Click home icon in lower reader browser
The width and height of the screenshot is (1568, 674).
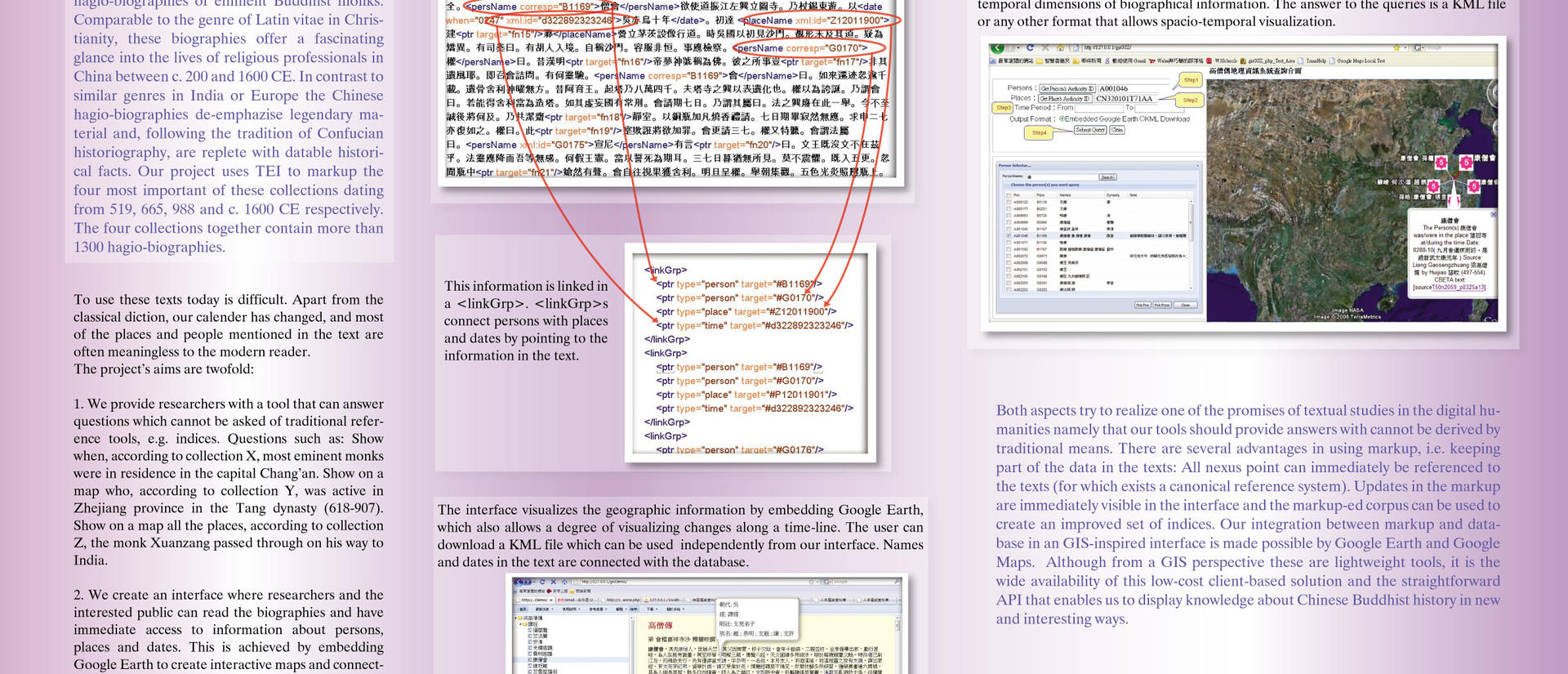pyautogui.click(x=564, y=582)
